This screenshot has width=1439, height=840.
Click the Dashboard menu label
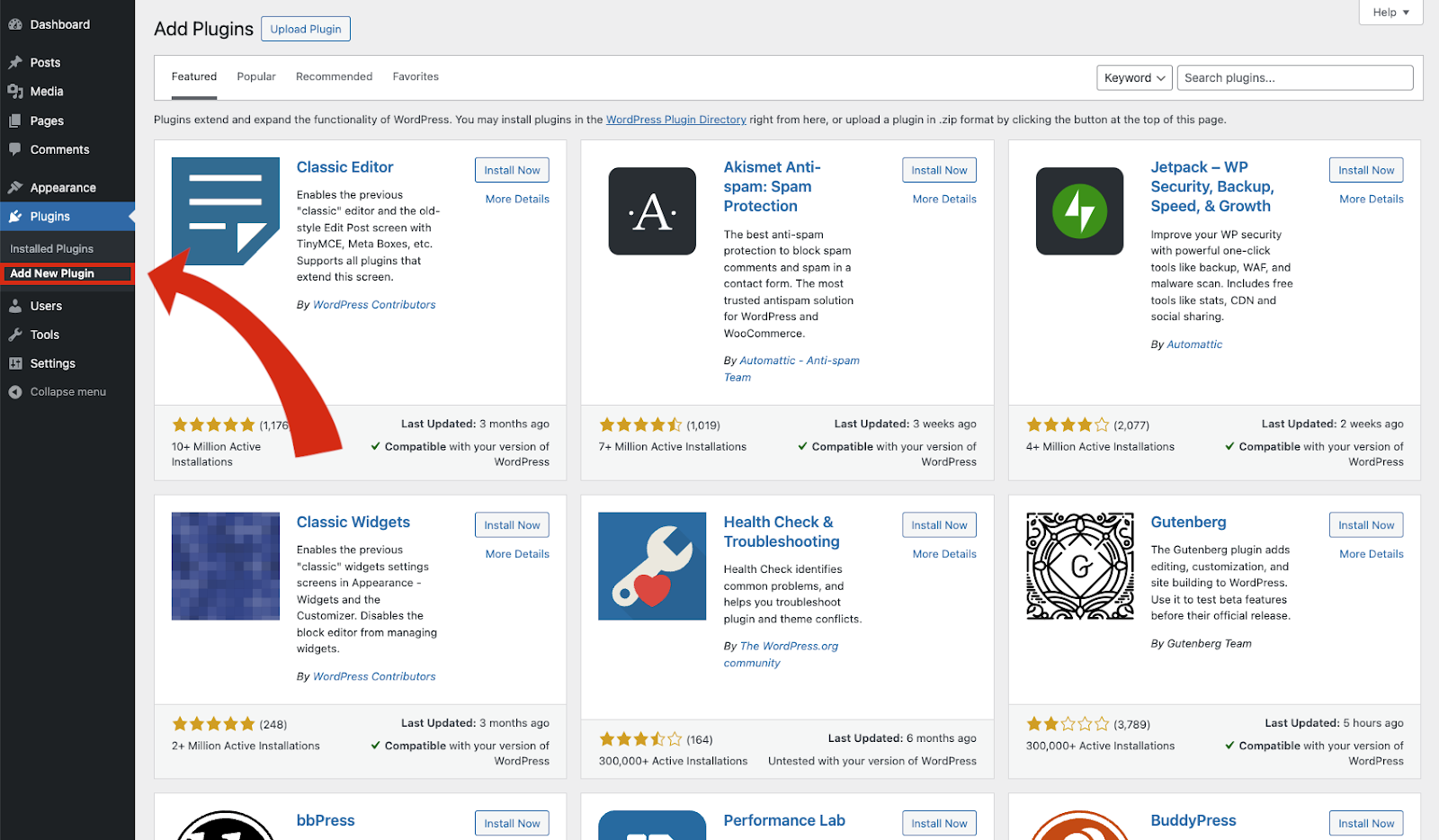[60, 24]
